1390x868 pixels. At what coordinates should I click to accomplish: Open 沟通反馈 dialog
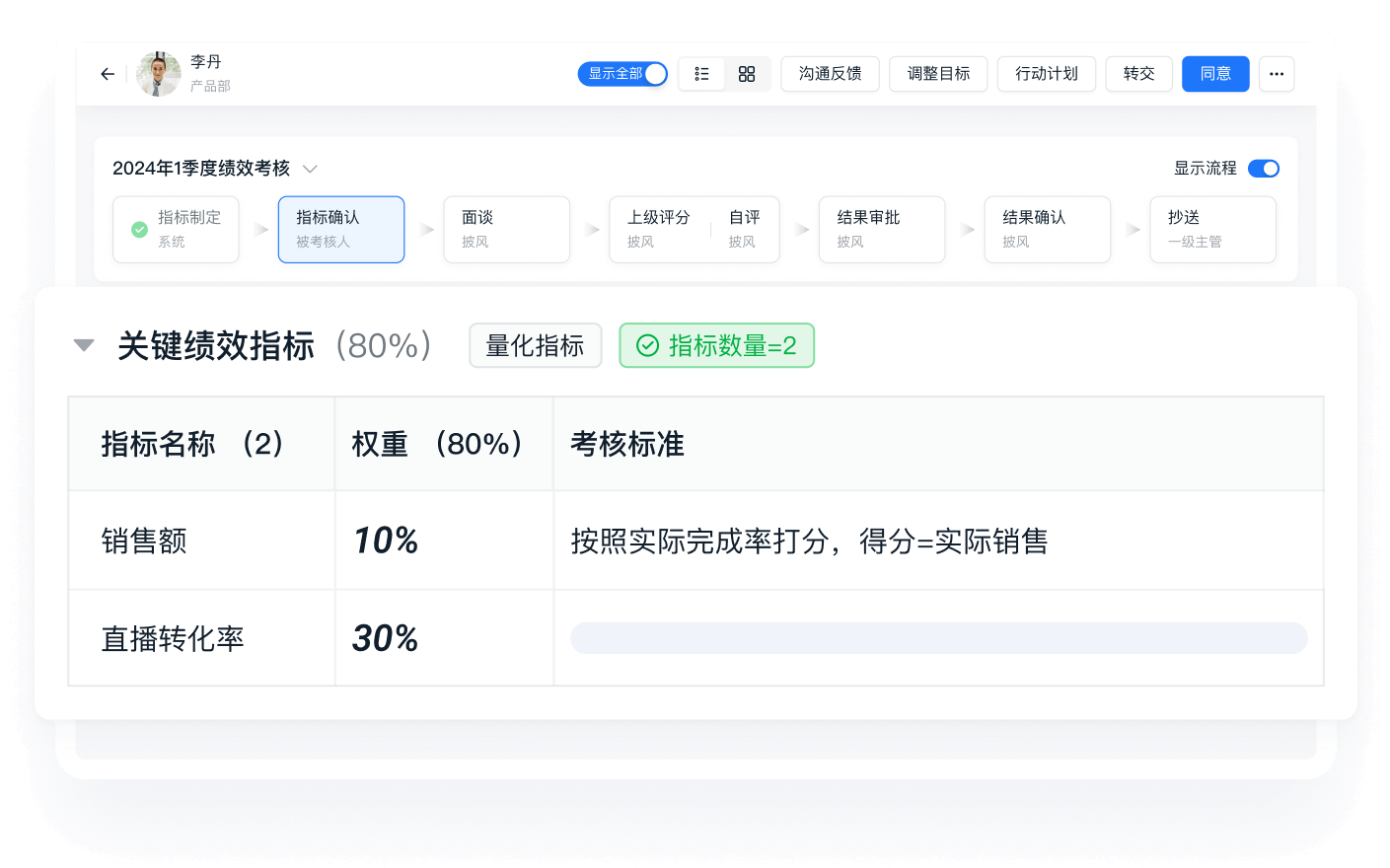point(830,73)
